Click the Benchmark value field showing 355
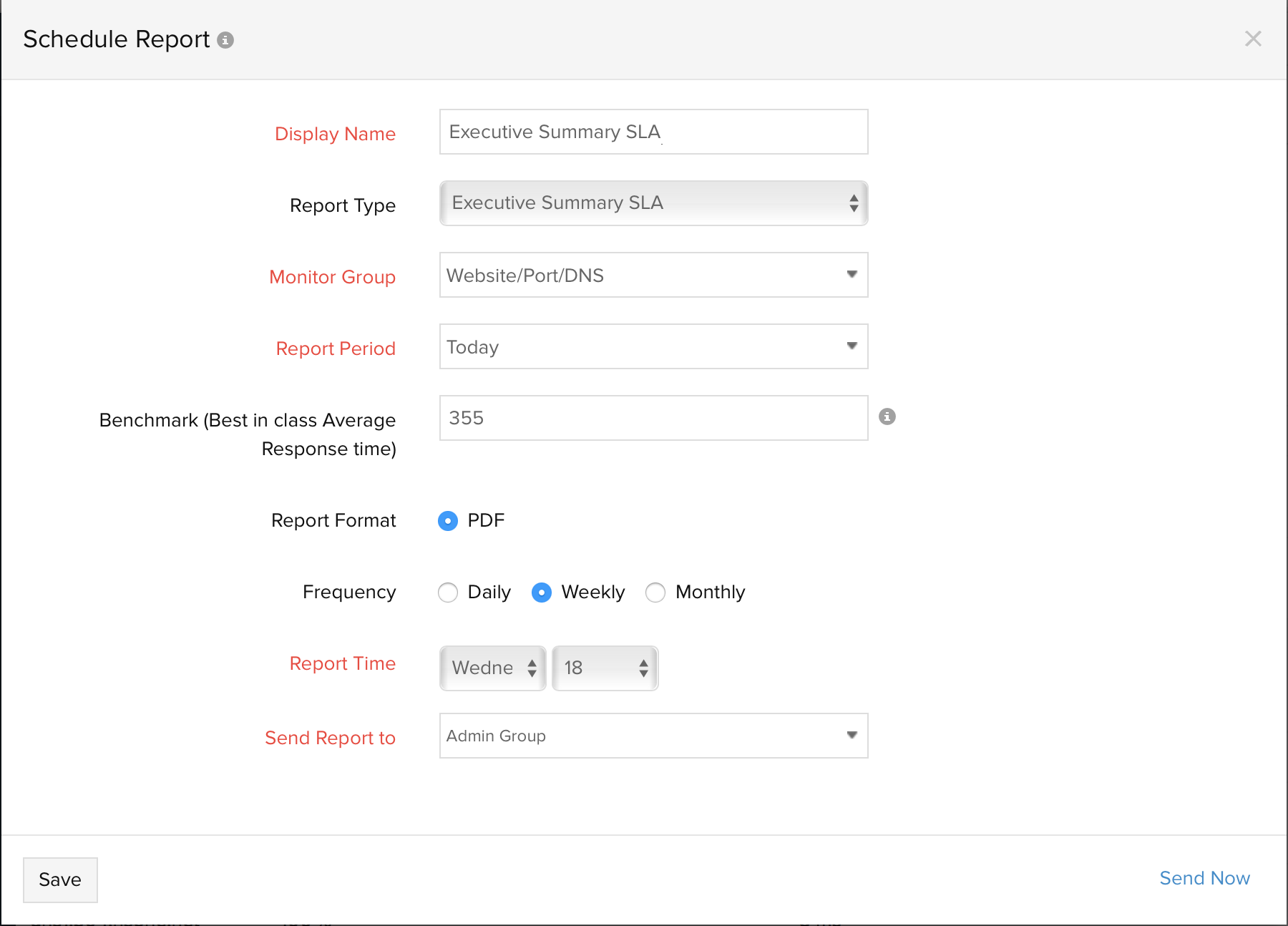1288x926 pixels. [x=653, y=418]
